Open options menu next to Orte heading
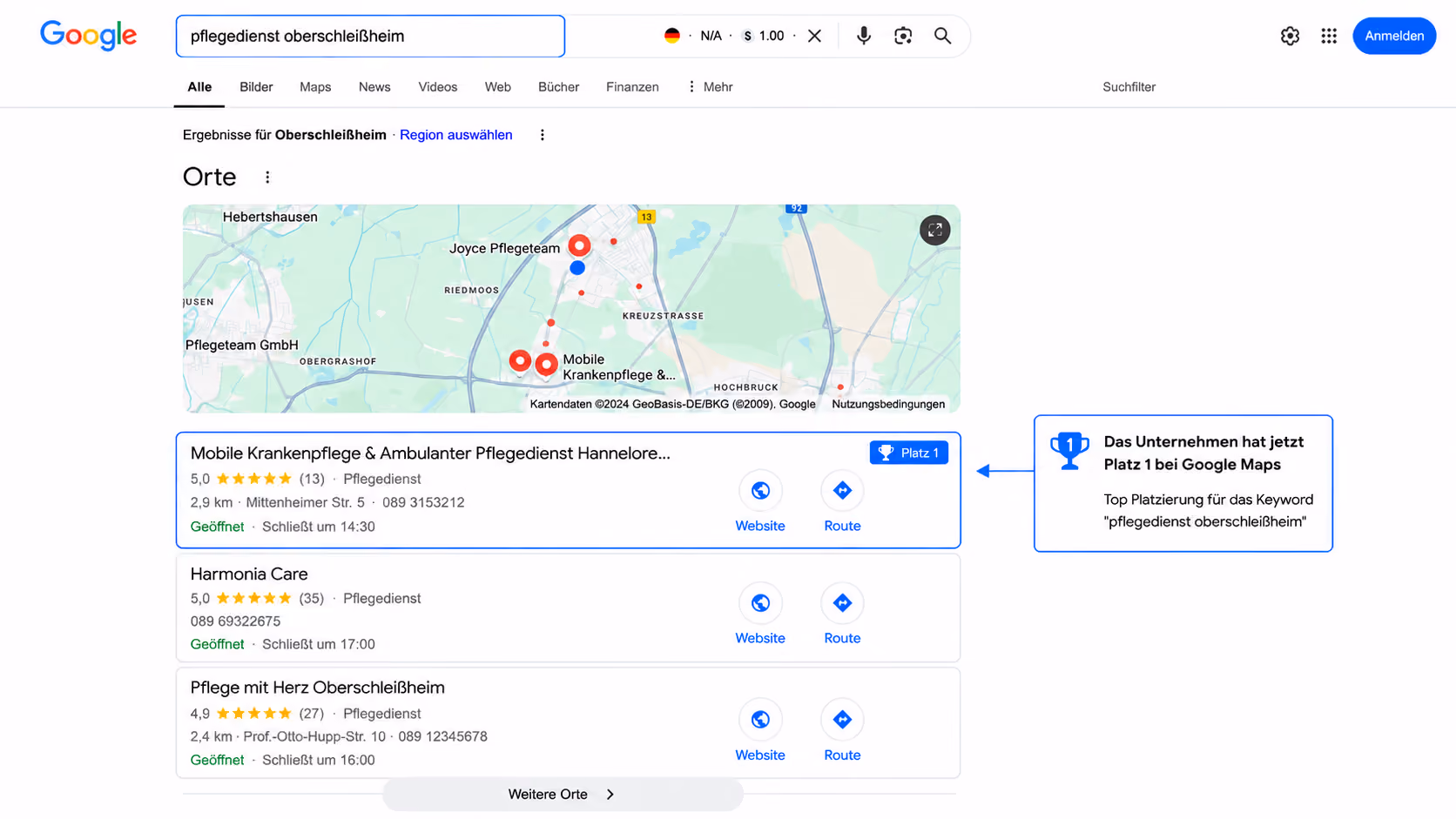This screenshot has height=819, width=1456. [x=267, y=177]
